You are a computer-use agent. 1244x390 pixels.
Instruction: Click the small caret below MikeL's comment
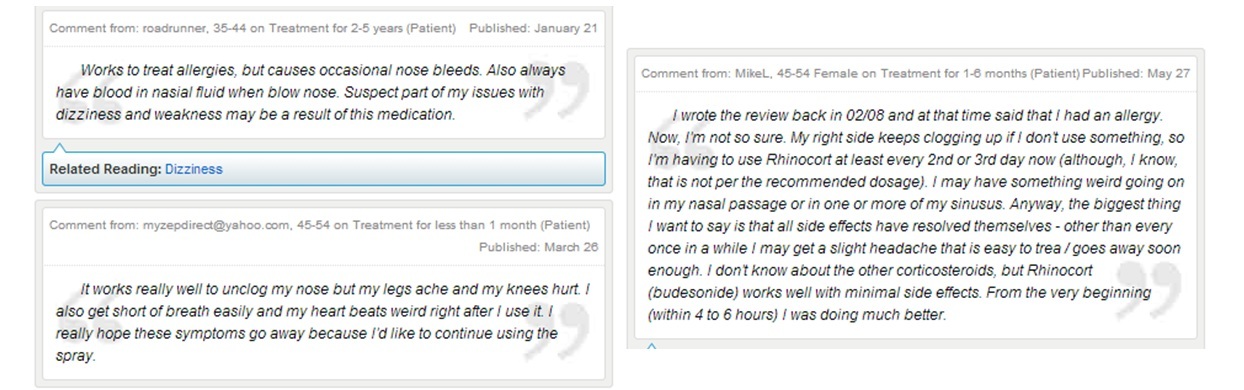point(652,346)
